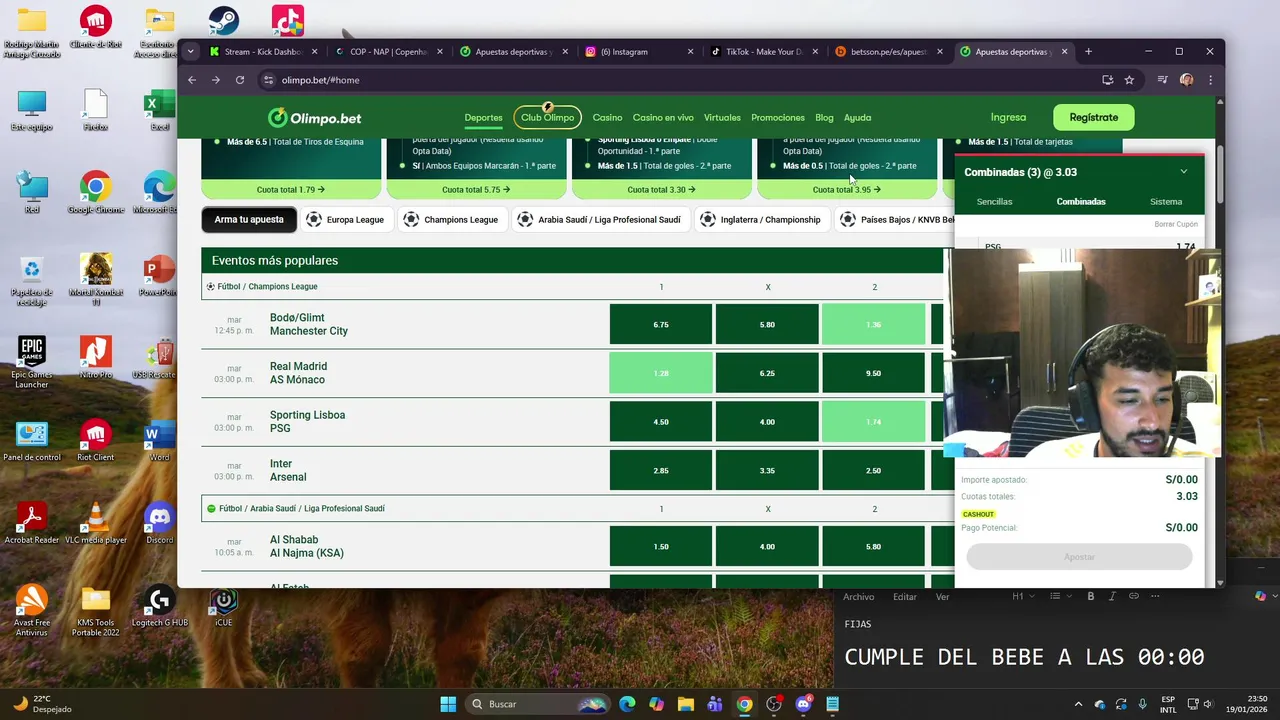Click the Ingresa login link
Screen dimensions: 1280x720
coord(1008,117)
